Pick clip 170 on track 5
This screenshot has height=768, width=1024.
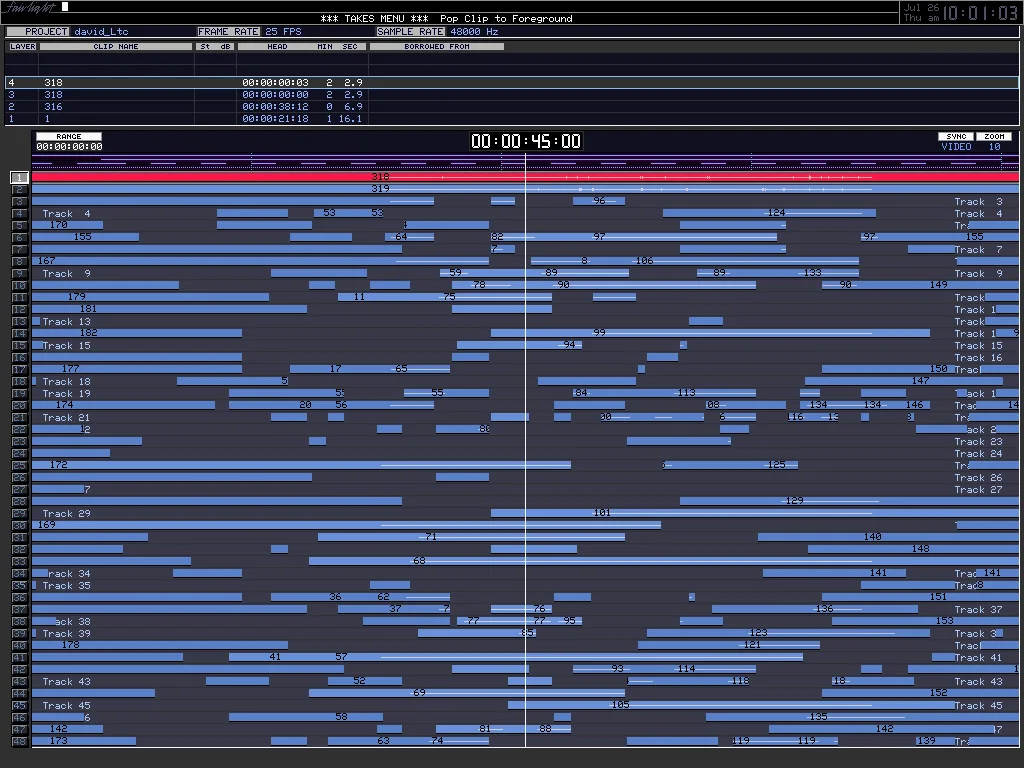(67, 225)
